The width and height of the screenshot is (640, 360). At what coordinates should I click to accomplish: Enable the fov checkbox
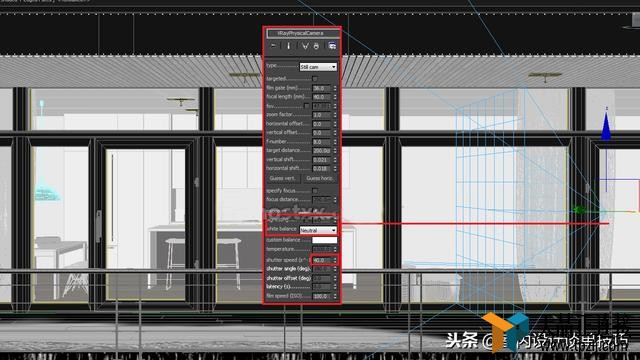(x=306, y=106)
